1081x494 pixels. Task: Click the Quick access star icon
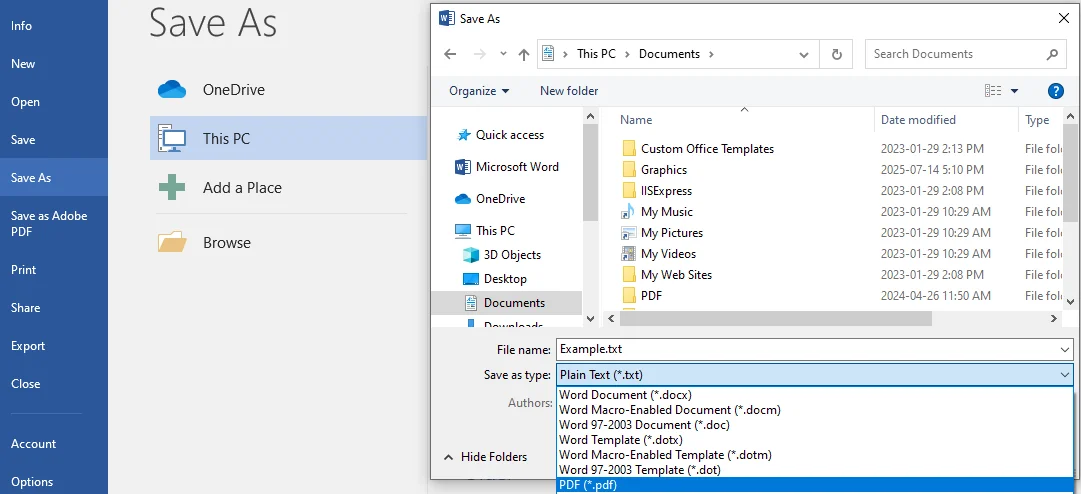(x=464, y=135)
